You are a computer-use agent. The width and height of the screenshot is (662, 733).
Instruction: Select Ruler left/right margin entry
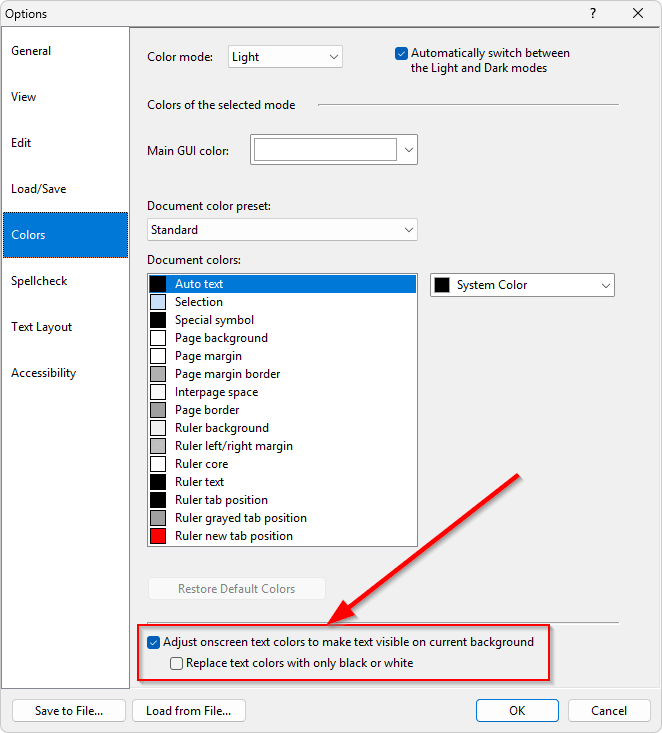coord(282,446)
